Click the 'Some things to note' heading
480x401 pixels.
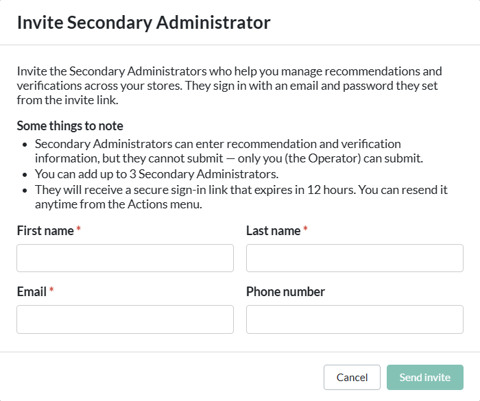pos(70,126)
